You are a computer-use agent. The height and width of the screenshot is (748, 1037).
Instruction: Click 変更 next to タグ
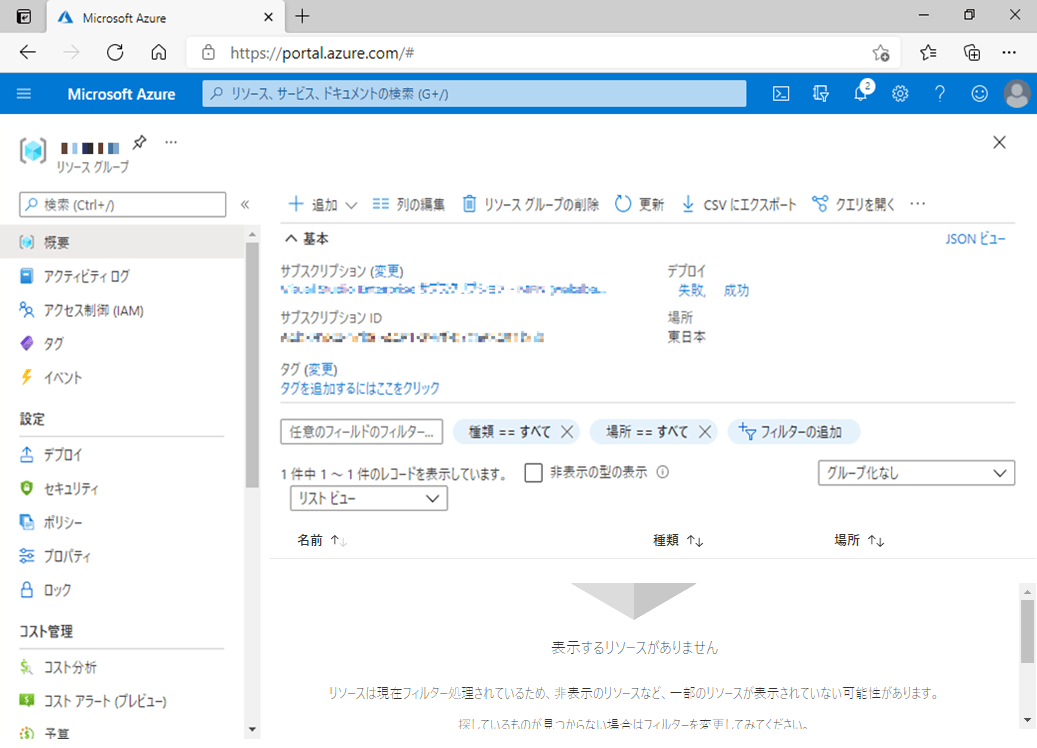click(321, 370)
